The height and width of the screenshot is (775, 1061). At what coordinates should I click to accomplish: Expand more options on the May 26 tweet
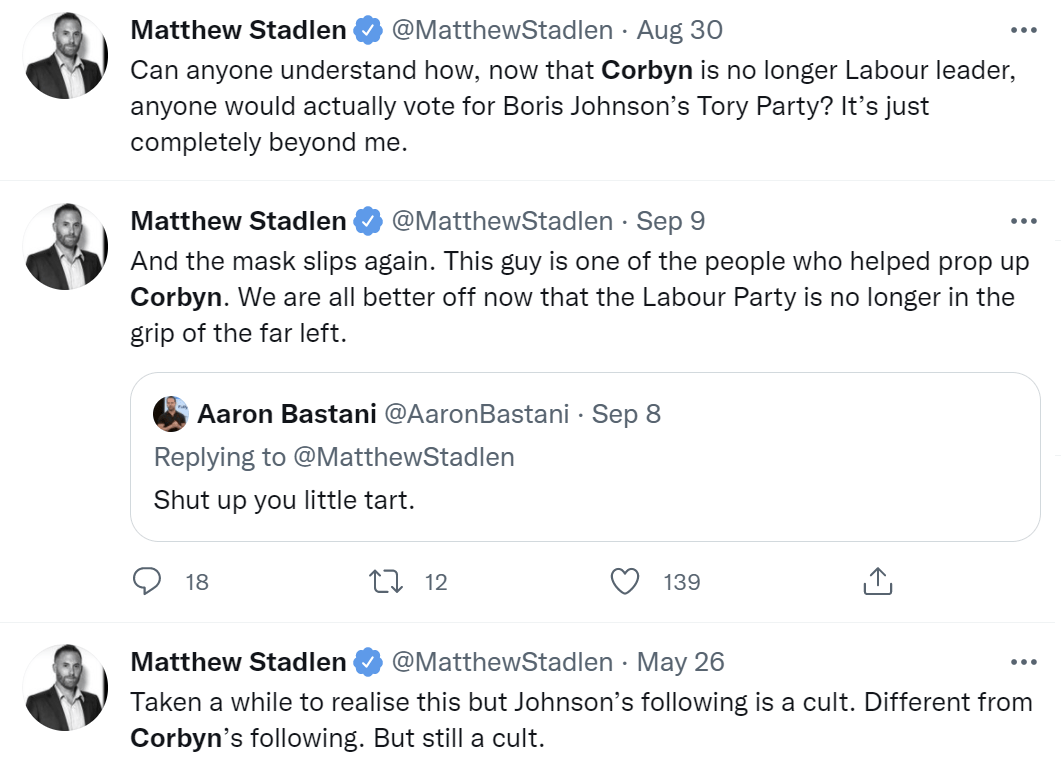pyautogui.click(x=1024, y=662)
